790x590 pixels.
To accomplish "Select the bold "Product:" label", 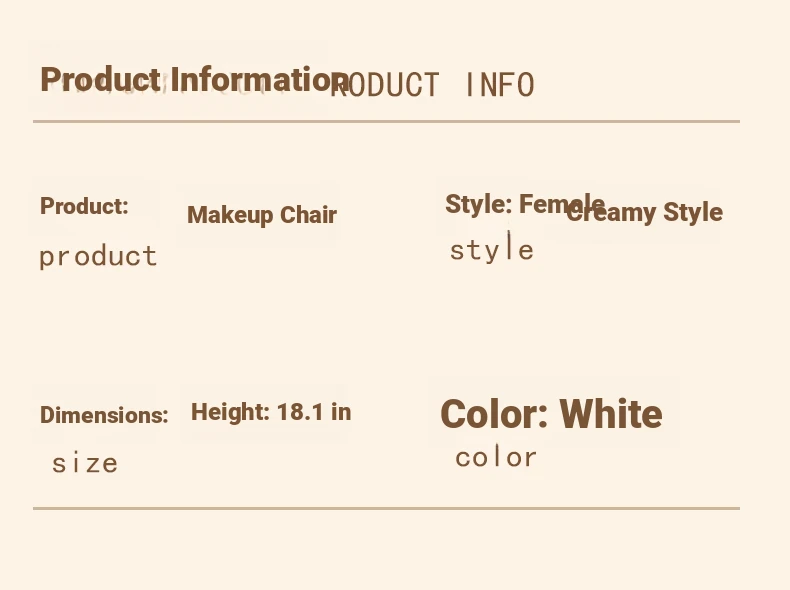I will pyautogui.click(x=84, y=207).
